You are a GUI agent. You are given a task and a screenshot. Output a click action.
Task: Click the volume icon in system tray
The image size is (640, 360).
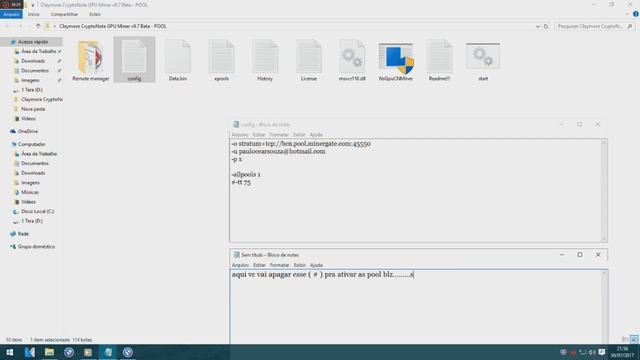pyautogui.click(x=592, y=352)
